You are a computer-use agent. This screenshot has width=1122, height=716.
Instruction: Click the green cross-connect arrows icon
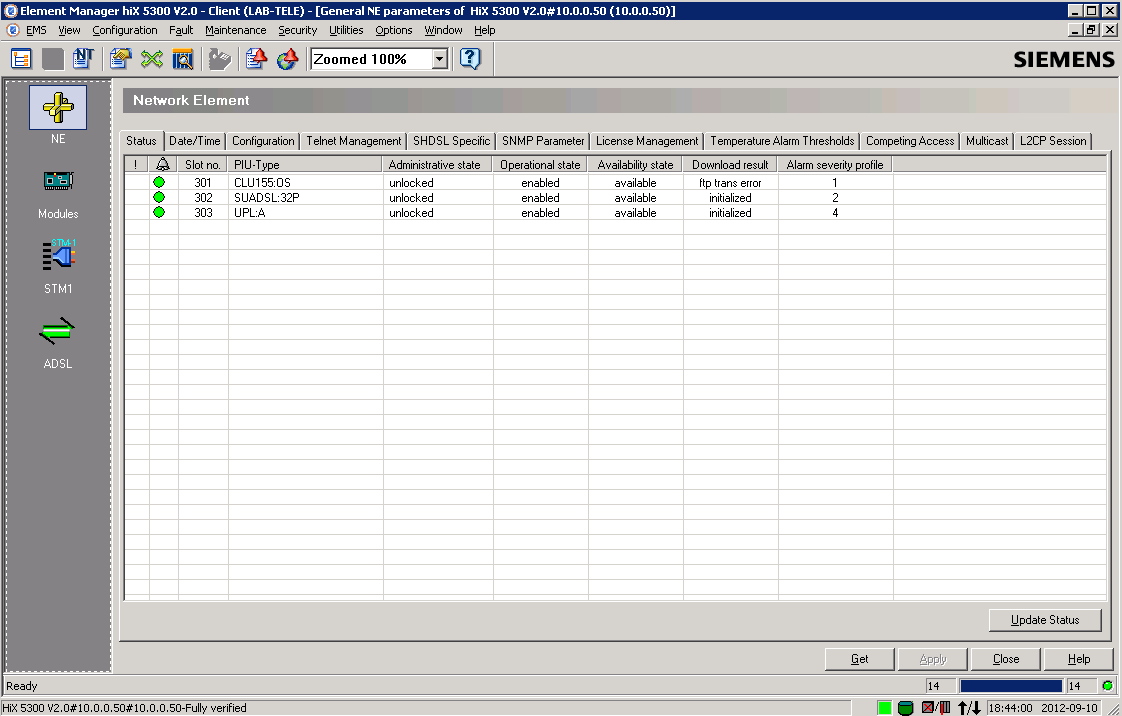152,59
